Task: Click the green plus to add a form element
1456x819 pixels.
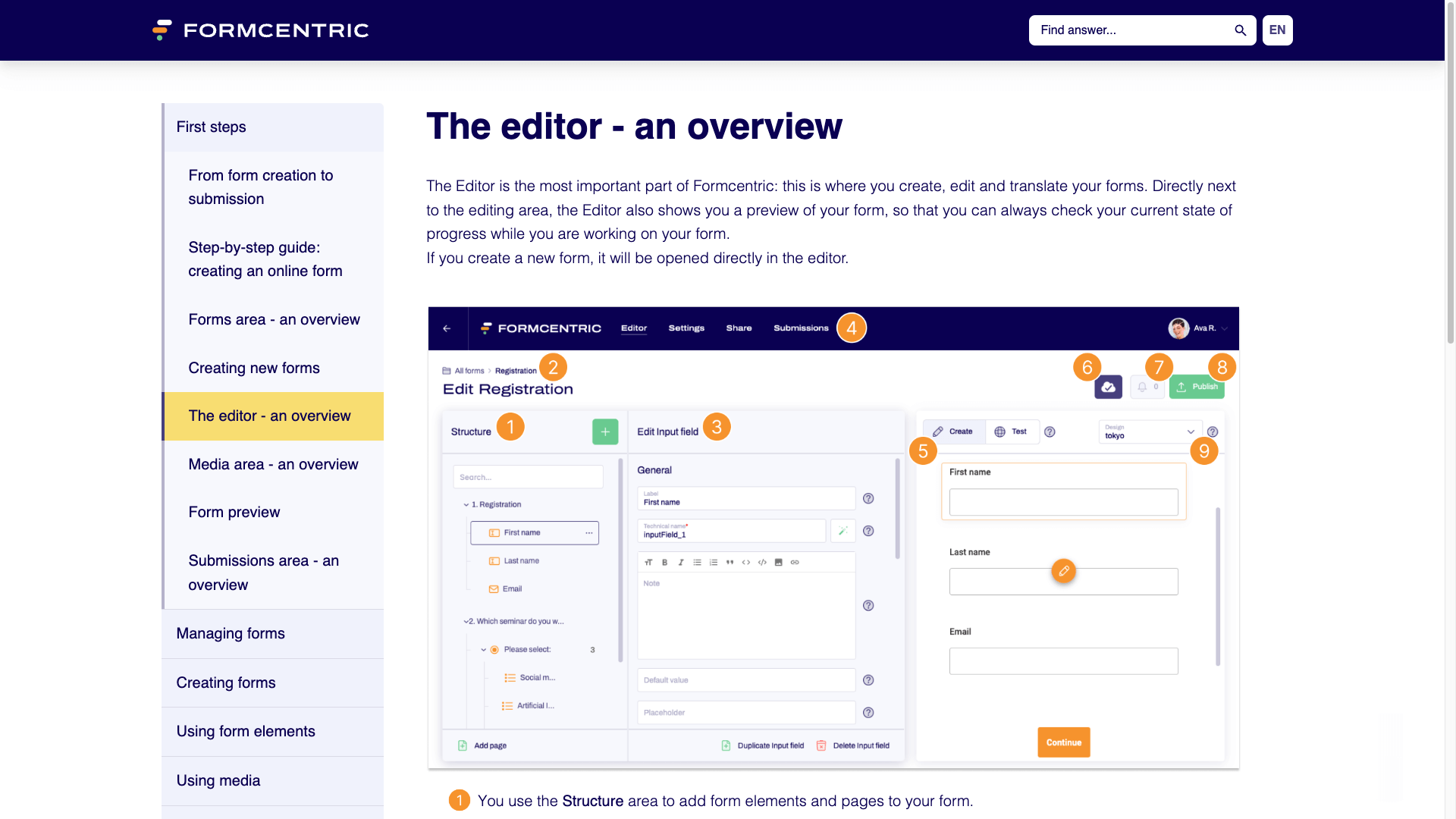Action: [x=605, y=431]
